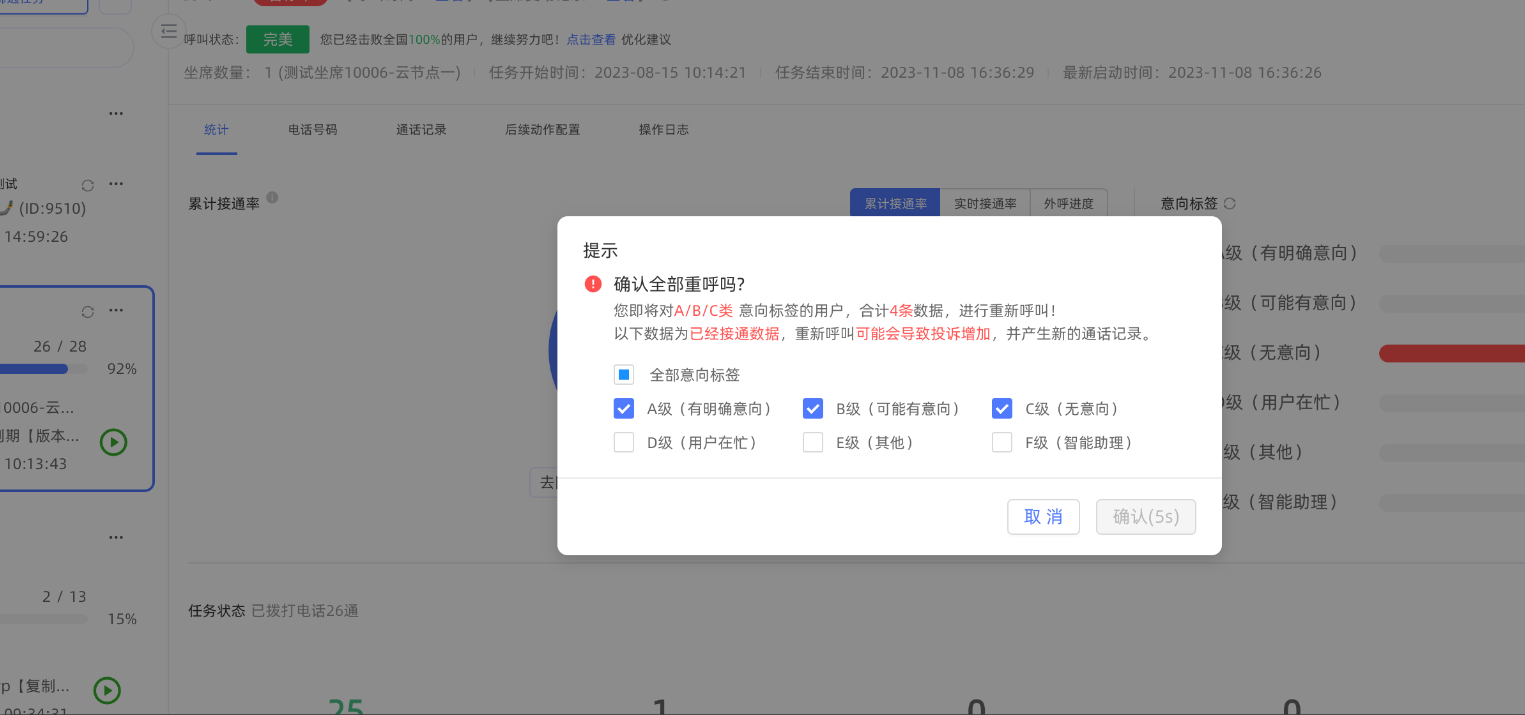The image size is (1525, 715).
Task: Collapse the sidebar with the menu-fold icon
Action: (x=169, y=32)
